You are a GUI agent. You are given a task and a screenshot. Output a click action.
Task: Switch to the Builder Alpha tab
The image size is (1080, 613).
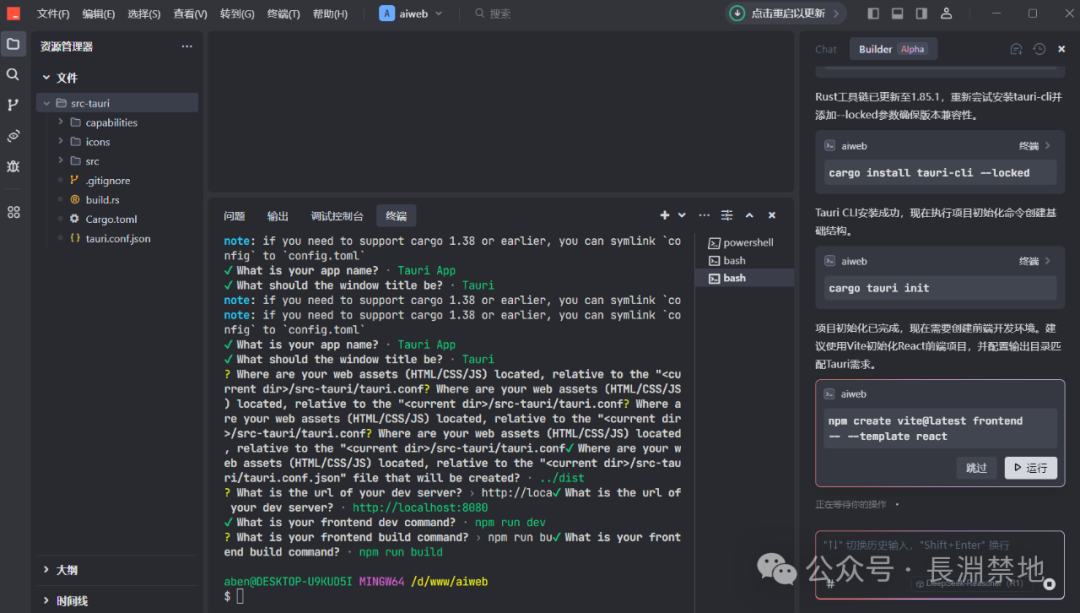pyautogui.click(x=893, y=49)
